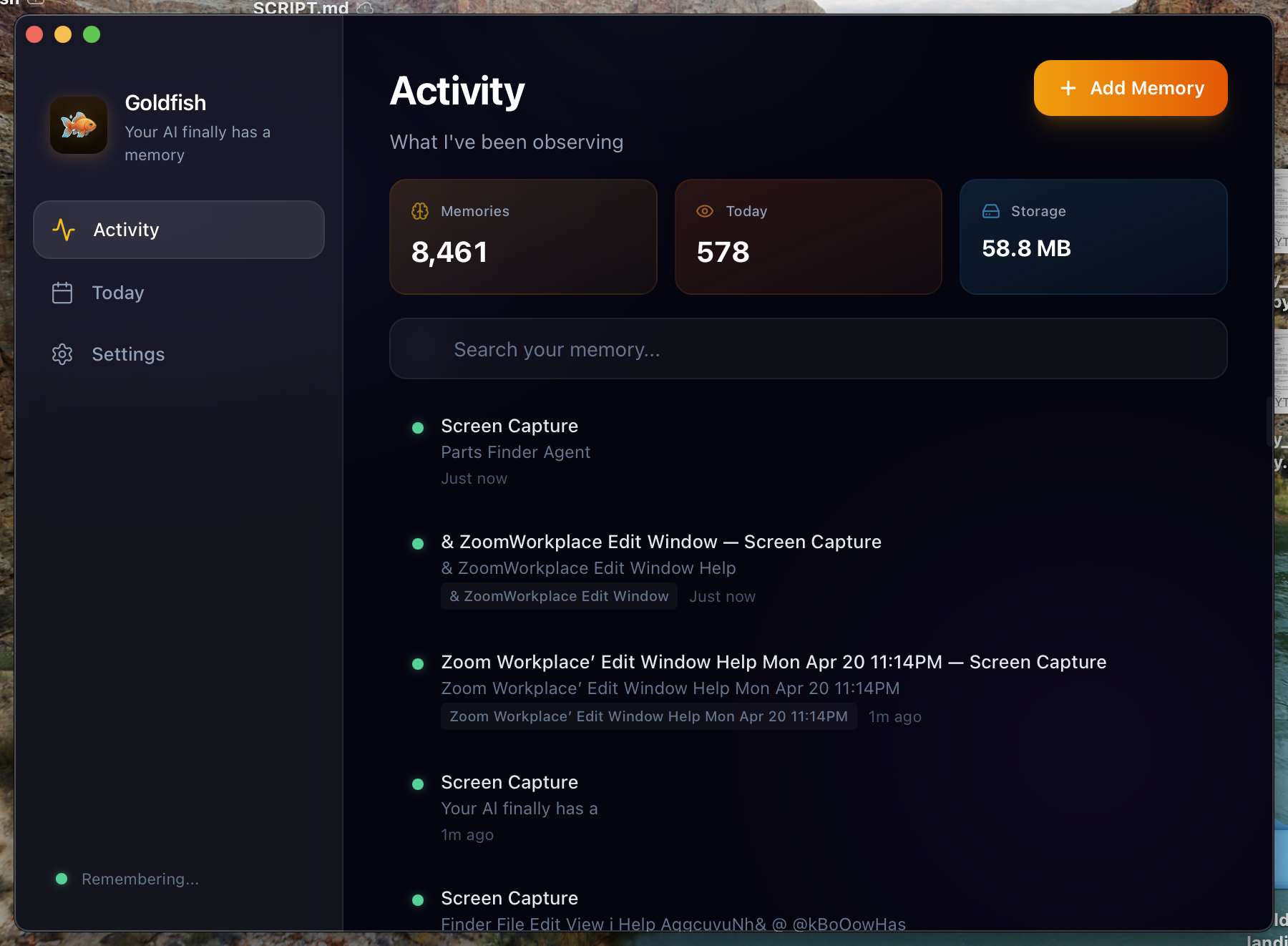
Task: Click the green Remembering status dot
Action: (62, 879)
